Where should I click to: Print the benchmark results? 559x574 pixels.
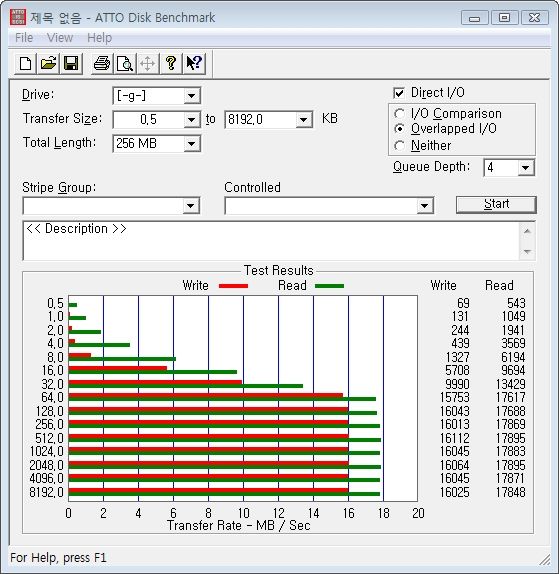click(x=102, y=64)
